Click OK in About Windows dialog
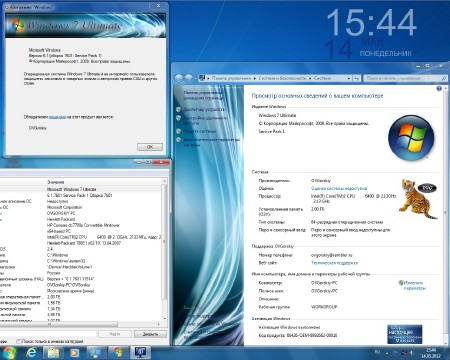Screen dimensions: 450x360 [x=150, y=147]
